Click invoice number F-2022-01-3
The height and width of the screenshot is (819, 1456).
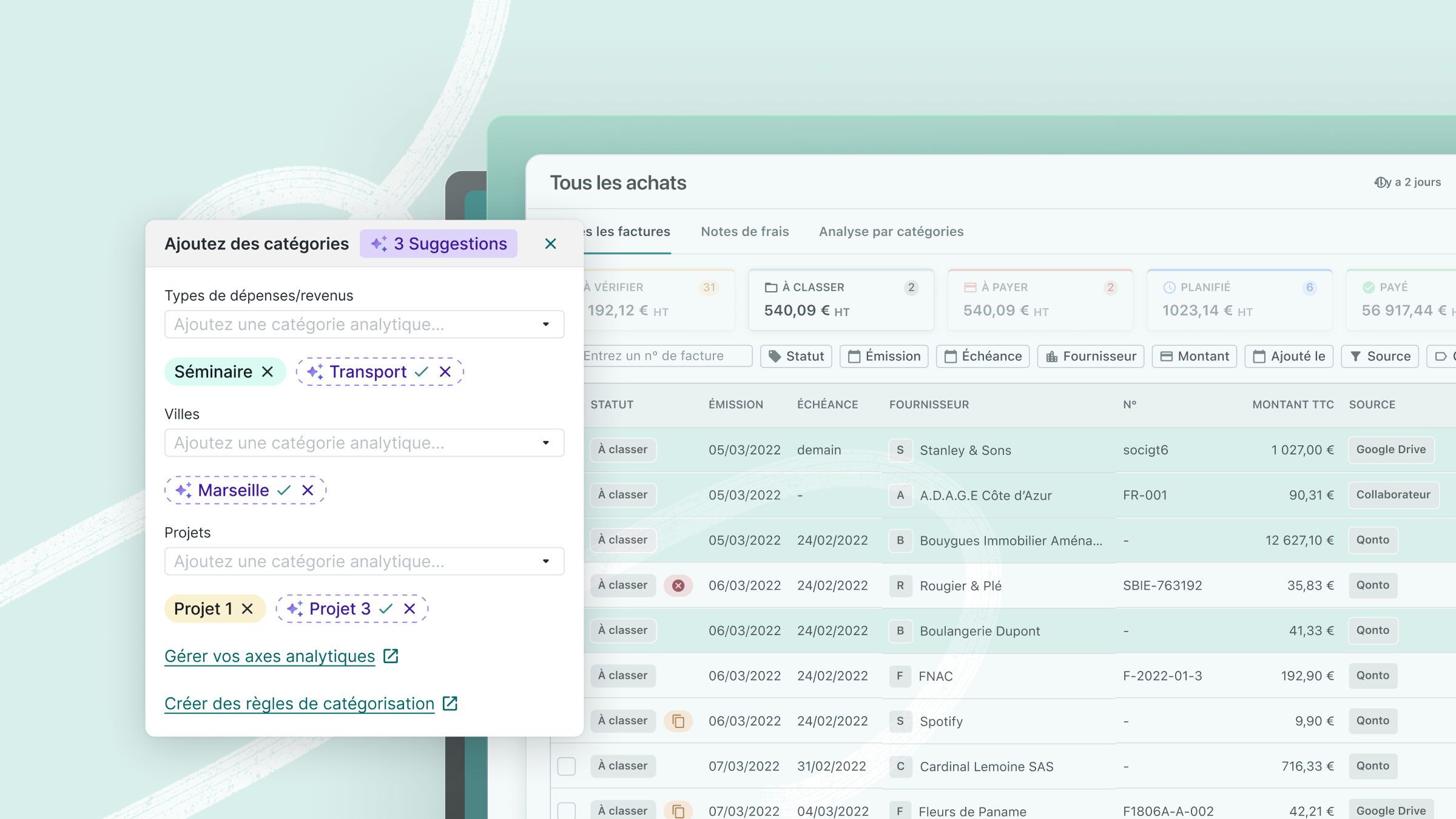[1162, 676]
